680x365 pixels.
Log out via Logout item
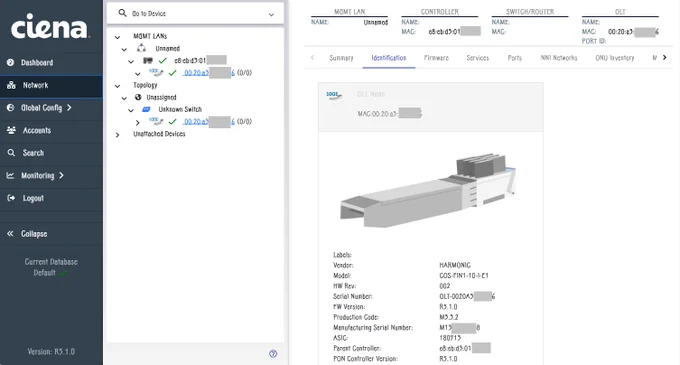point(51,198)
